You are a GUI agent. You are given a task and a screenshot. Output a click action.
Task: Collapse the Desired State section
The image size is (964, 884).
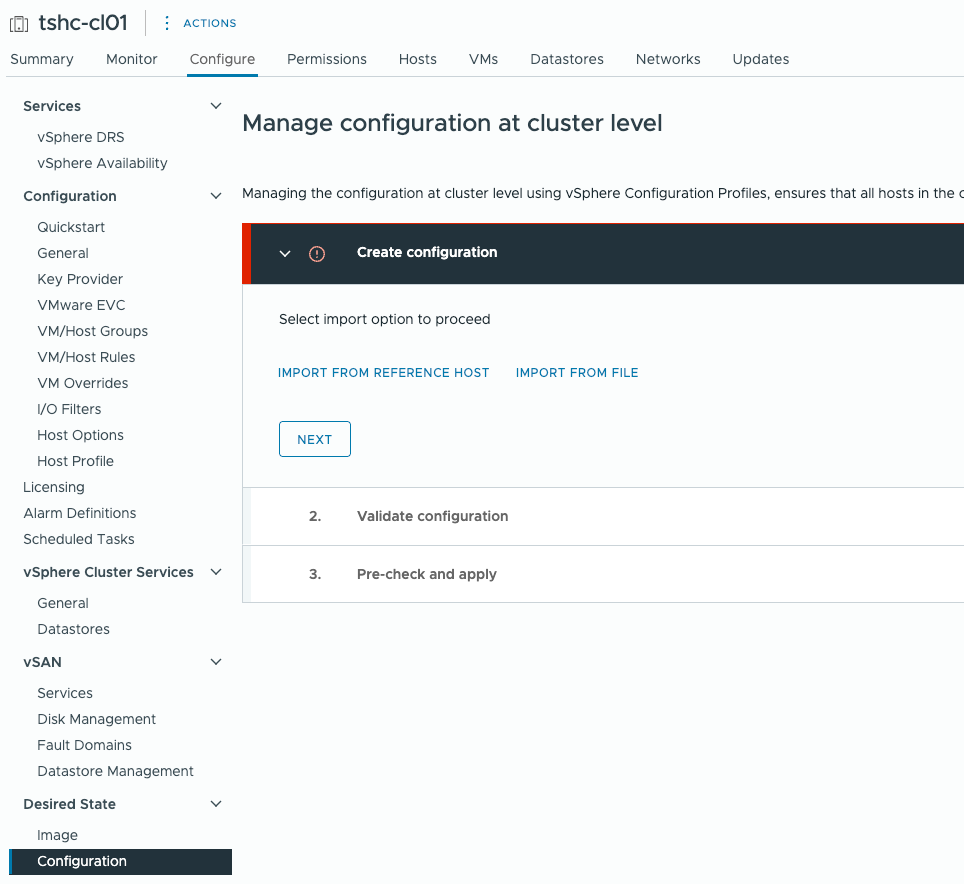(215, 804)
